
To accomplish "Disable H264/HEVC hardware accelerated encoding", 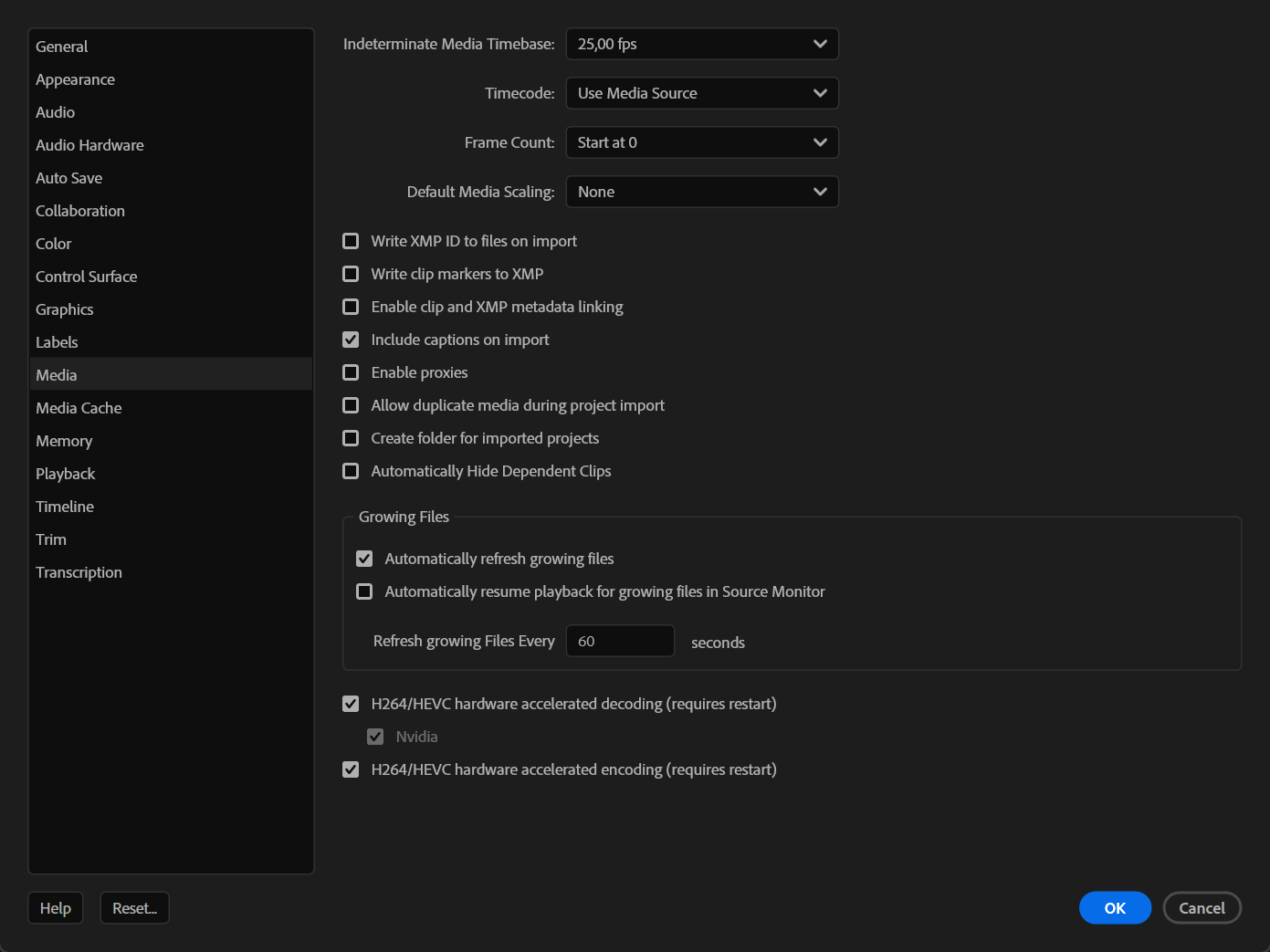I will (351, 769).
